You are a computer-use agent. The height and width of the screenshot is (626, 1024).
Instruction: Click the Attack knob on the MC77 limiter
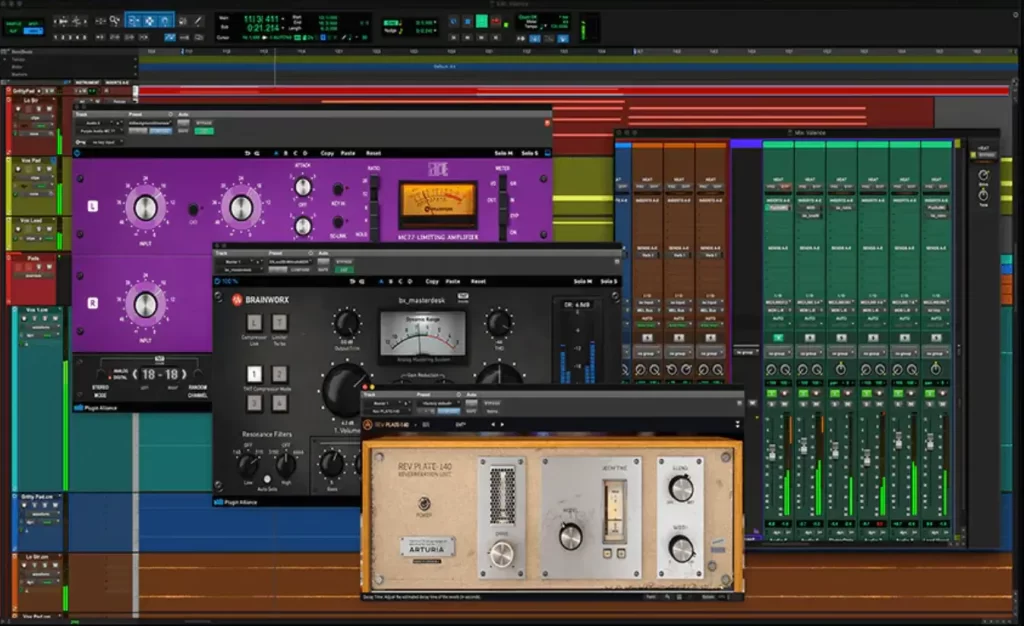[x=303, y=187]
